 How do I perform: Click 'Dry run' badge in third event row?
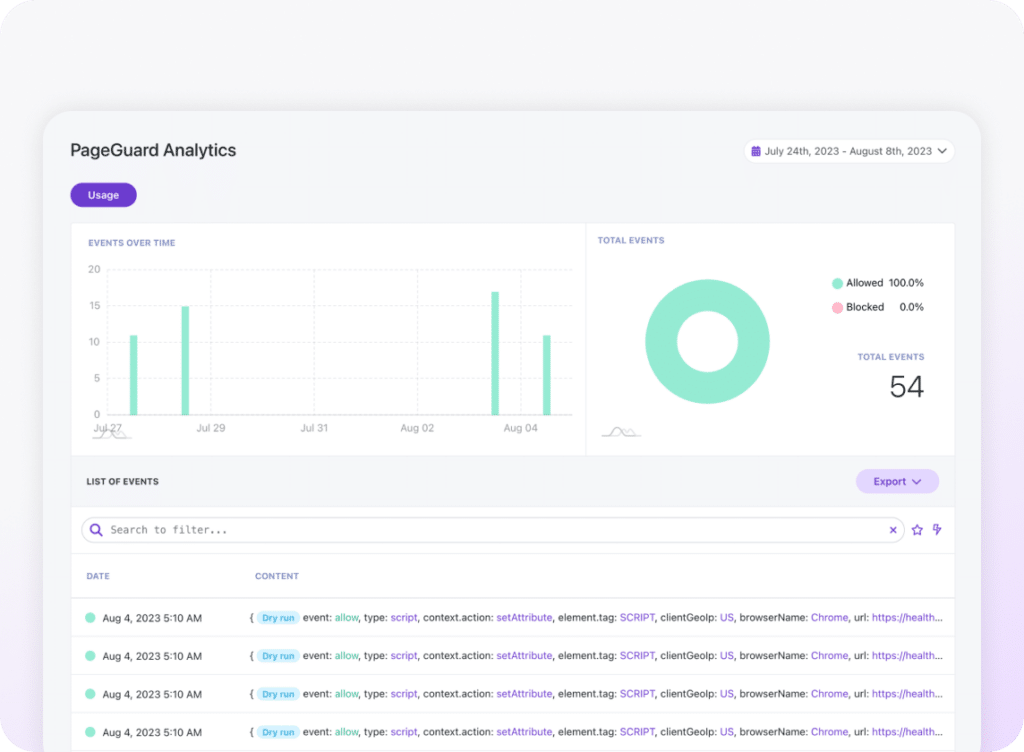(278, 695)
